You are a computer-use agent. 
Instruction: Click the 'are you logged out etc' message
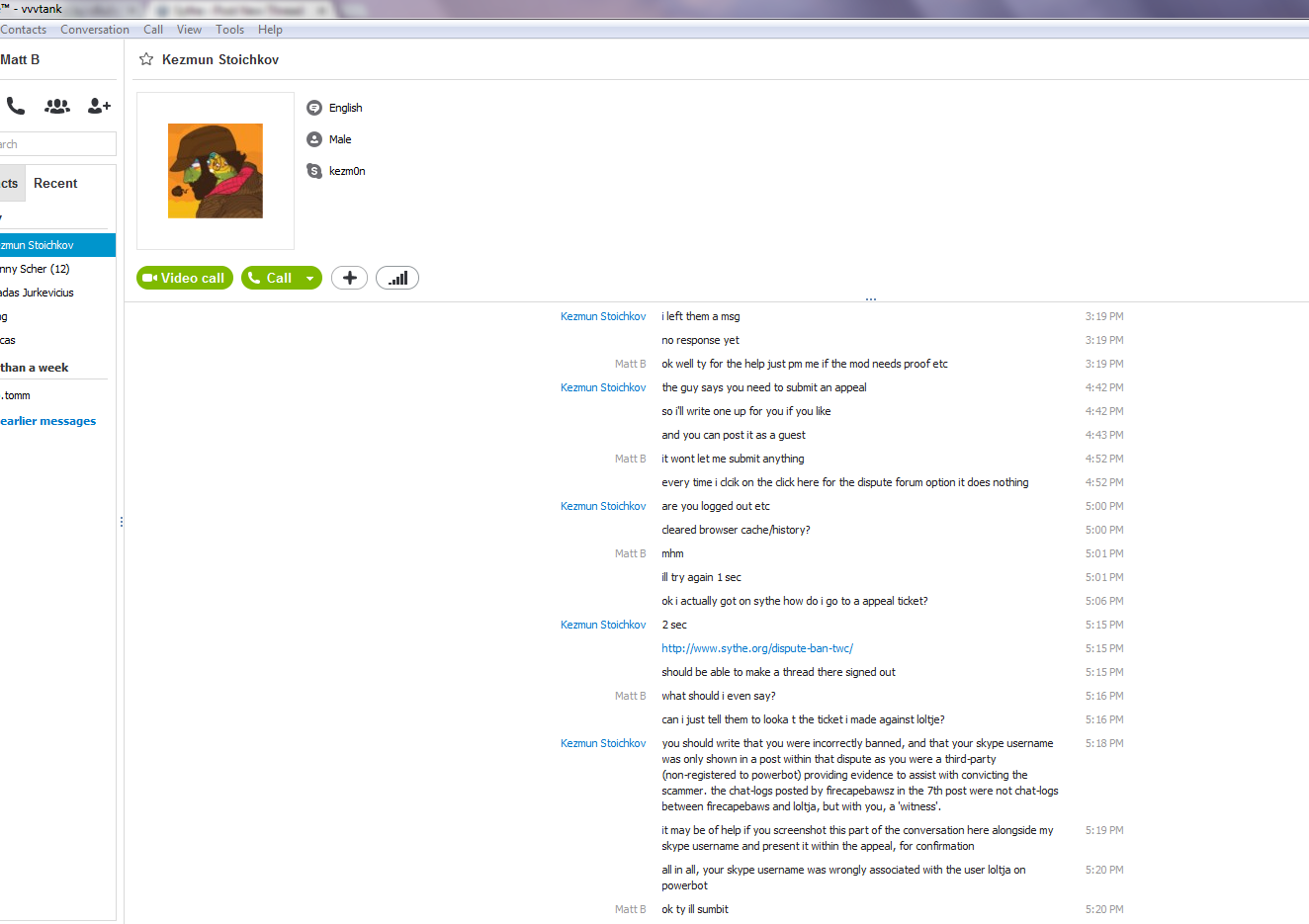[x=716, y=506]
